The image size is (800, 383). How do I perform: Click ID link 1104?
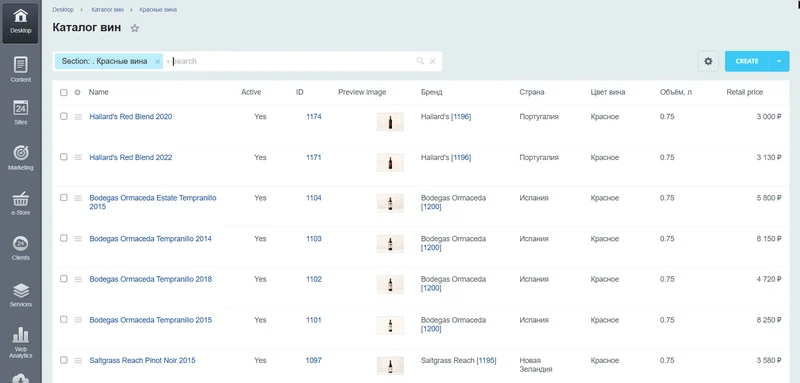click(314, 198)
